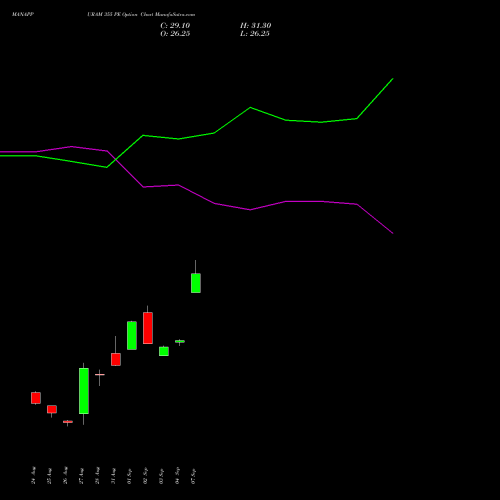Click the red candlestick for 25 Aug
Screen dimensions: 500x500
[52, 409]
